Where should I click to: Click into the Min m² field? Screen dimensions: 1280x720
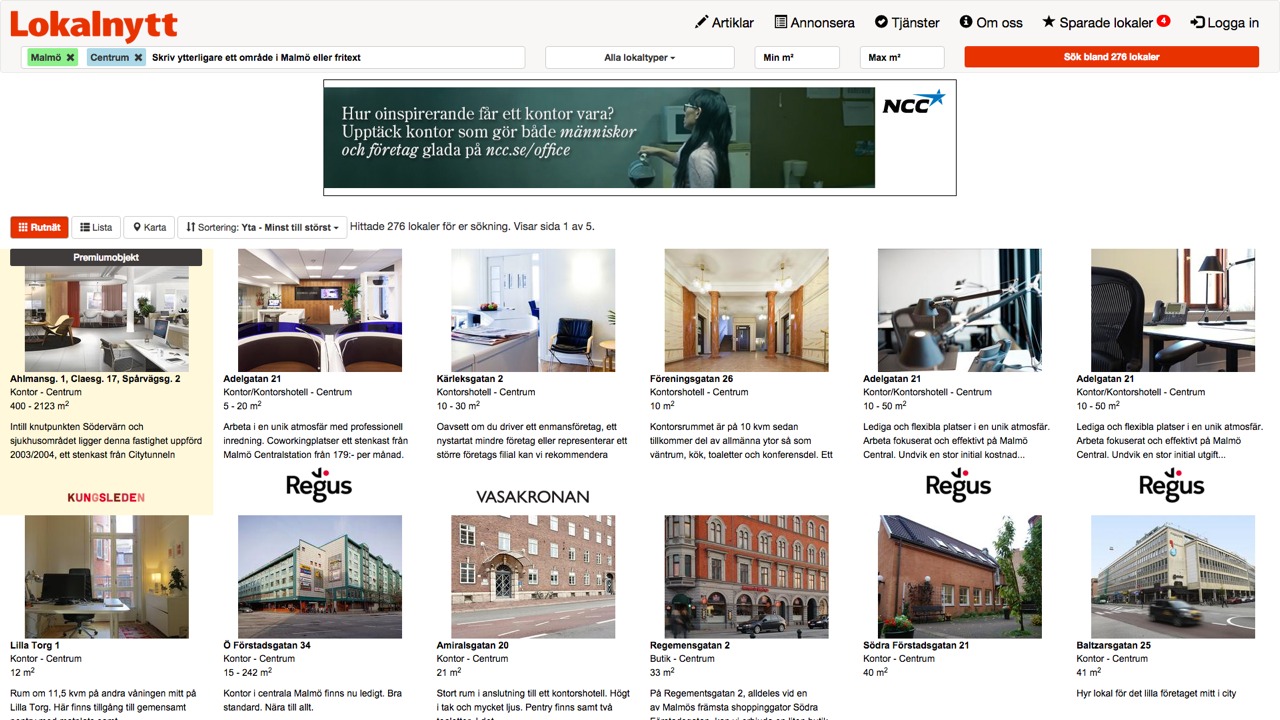click(x=796, y=58)
